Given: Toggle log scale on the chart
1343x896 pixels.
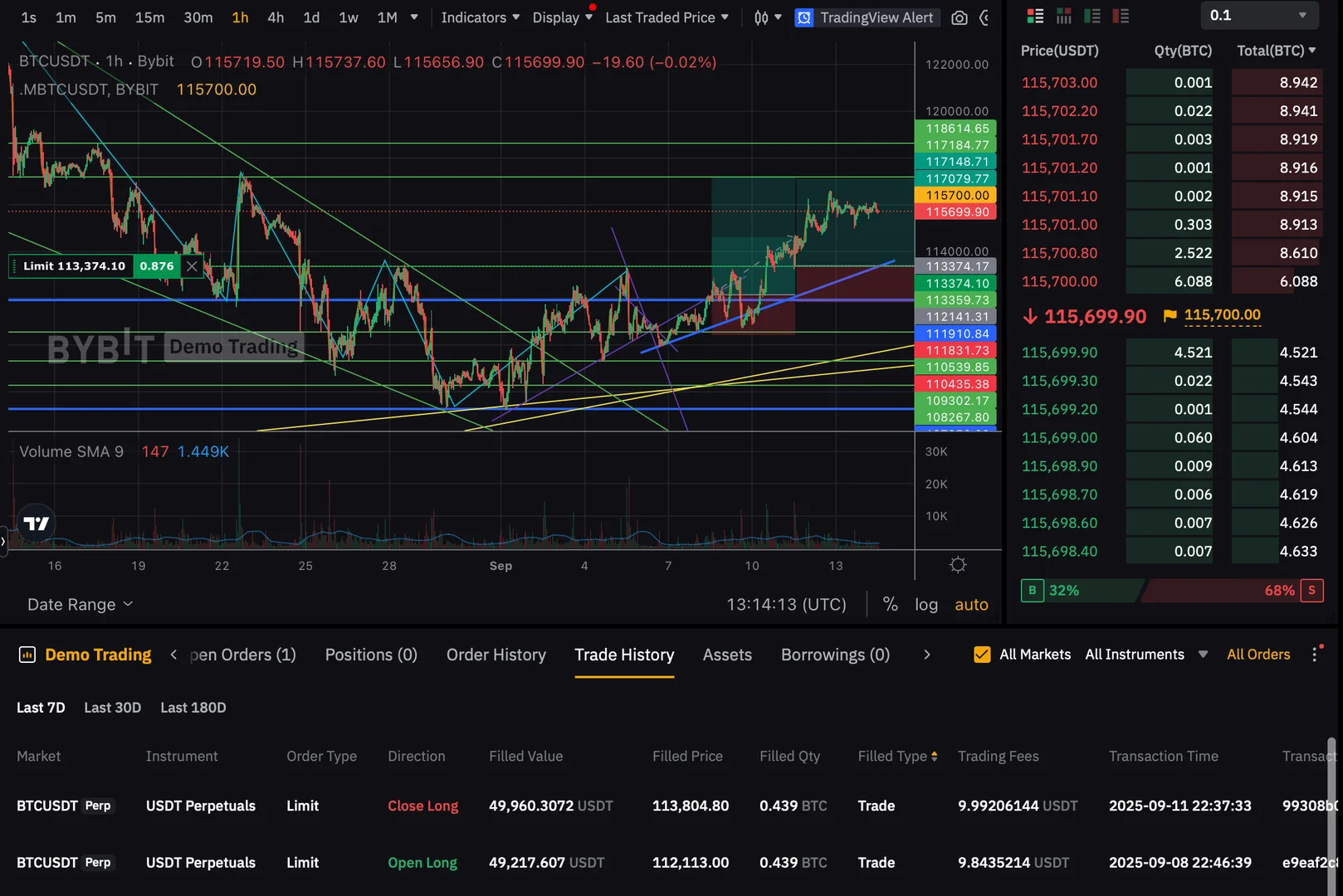Looking at the screenshot, I should point(926,605).
